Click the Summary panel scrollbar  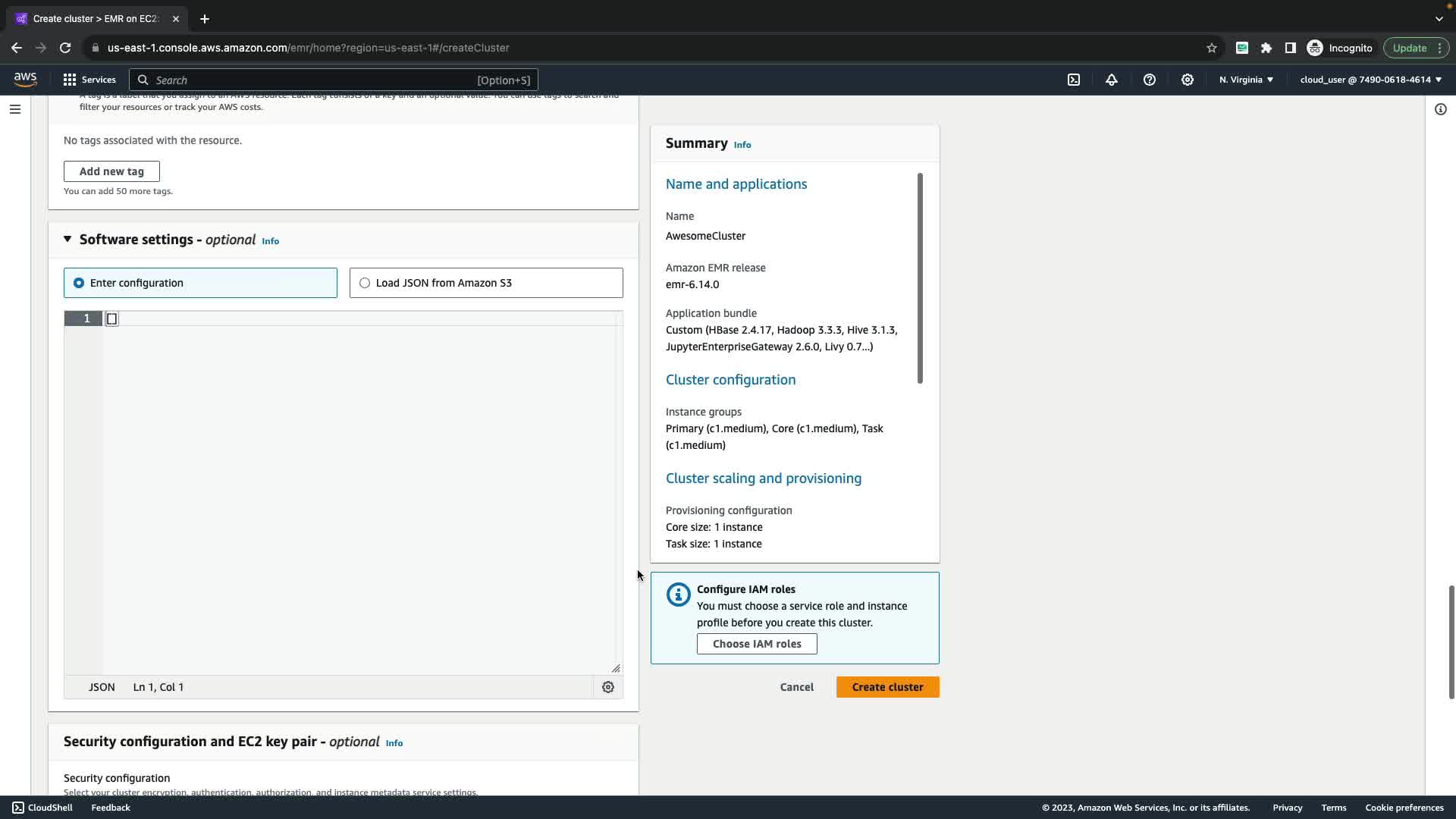pos(920,278)
